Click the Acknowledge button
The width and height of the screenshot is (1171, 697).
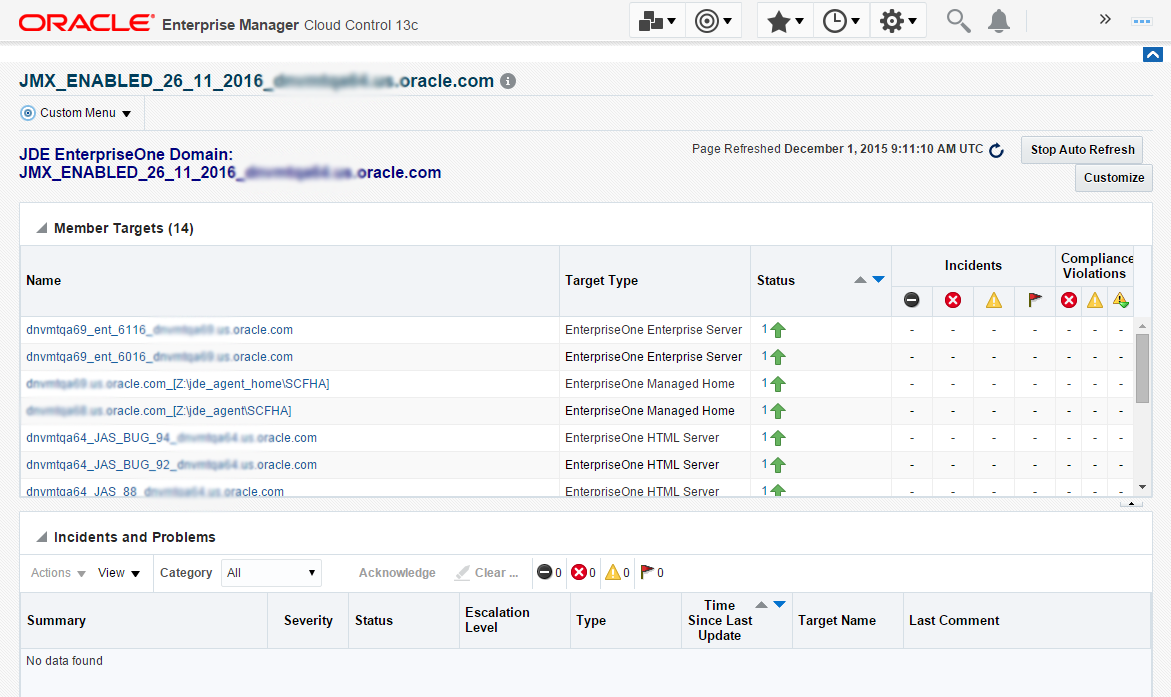point(397,573)
